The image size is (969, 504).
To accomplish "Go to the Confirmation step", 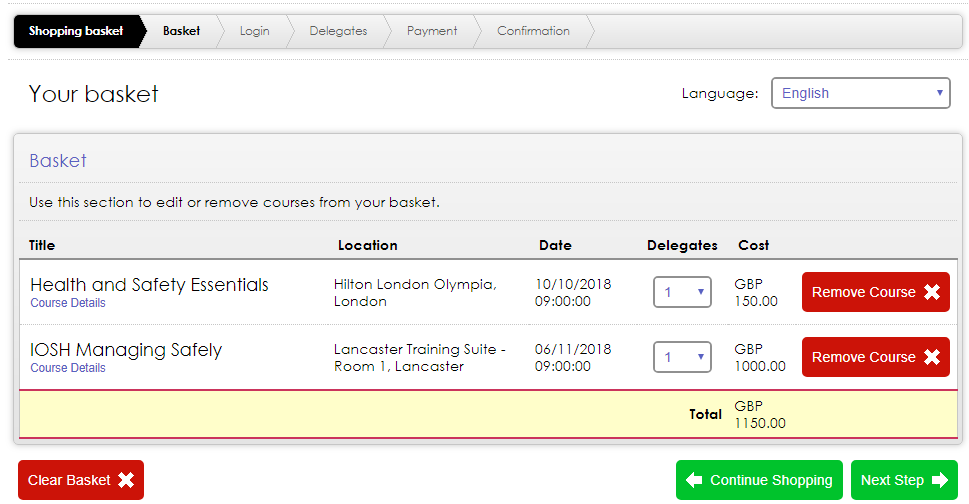I will [533, 31].
